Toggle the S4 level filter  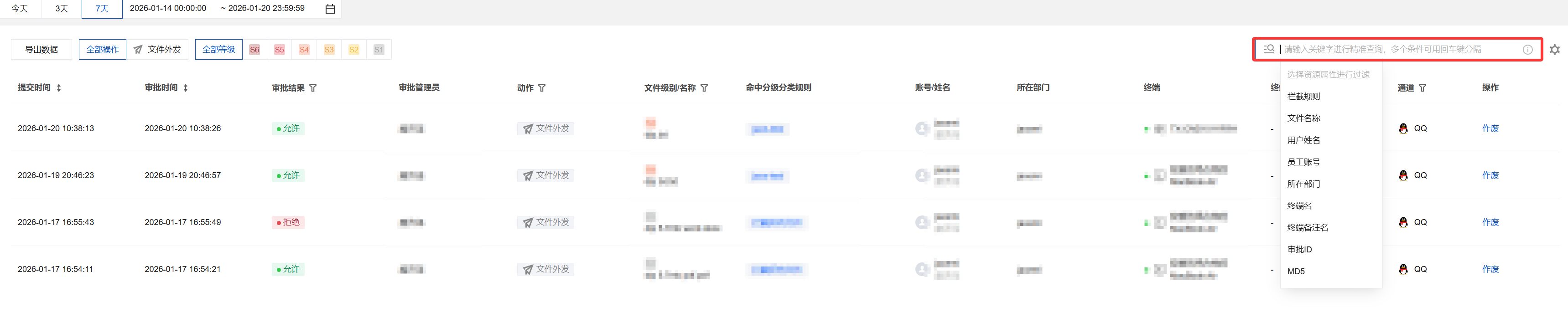[x=304, y=50]
